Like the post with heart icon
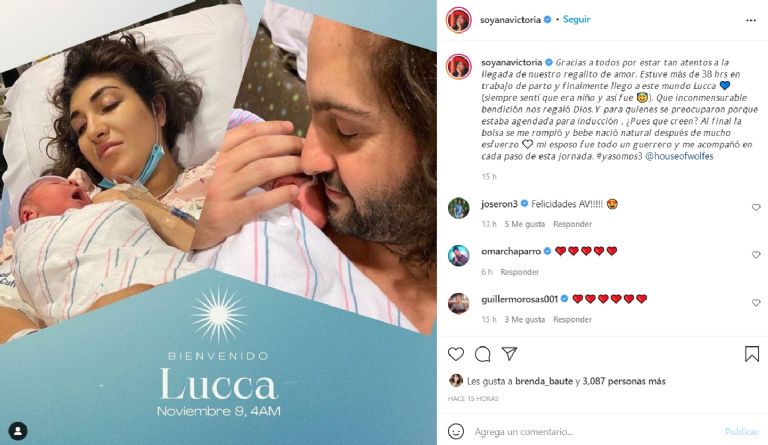This screenshot has height=445, width=768. point(456,354)
